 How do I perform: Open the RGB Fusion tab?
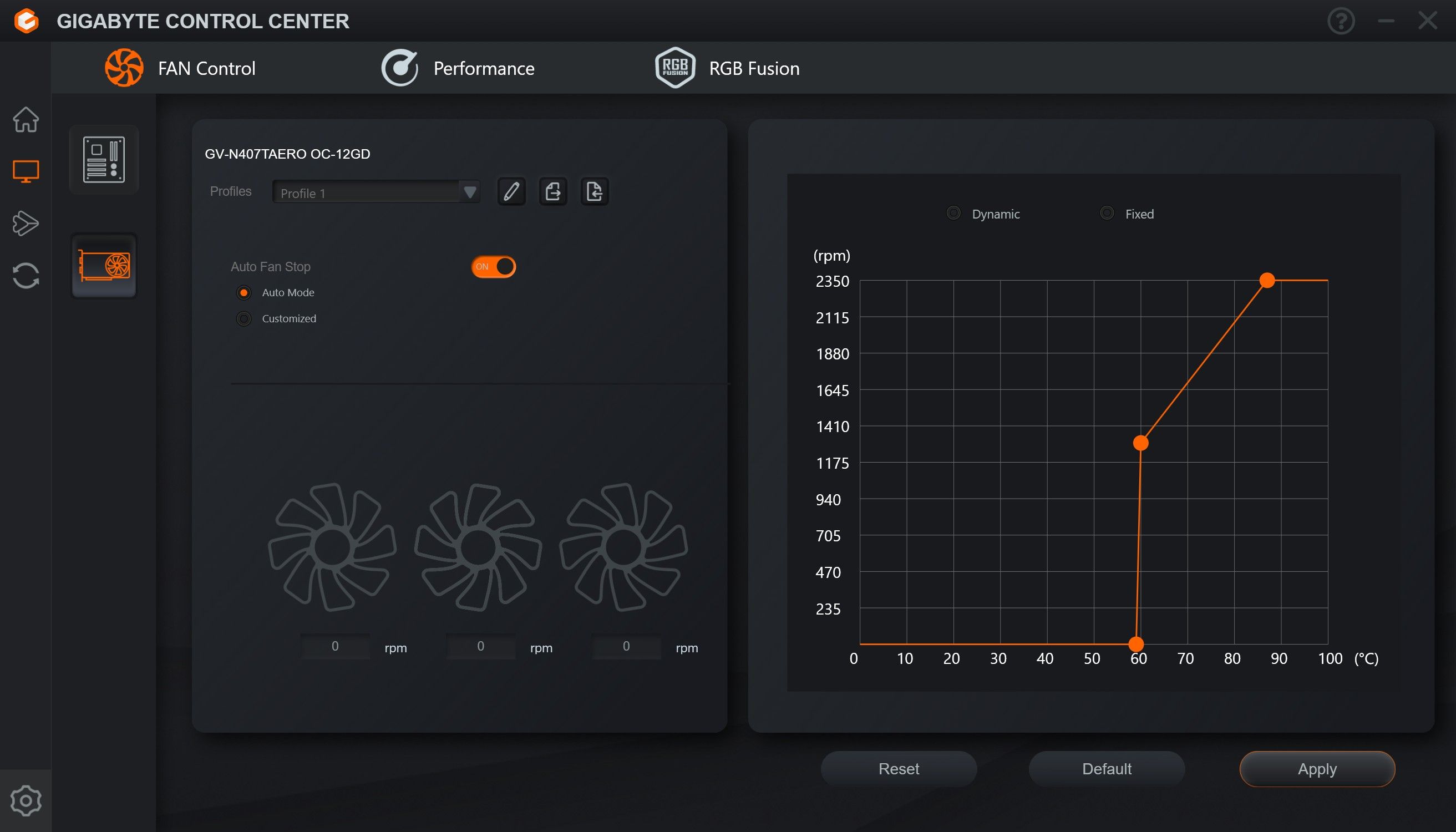727,68
